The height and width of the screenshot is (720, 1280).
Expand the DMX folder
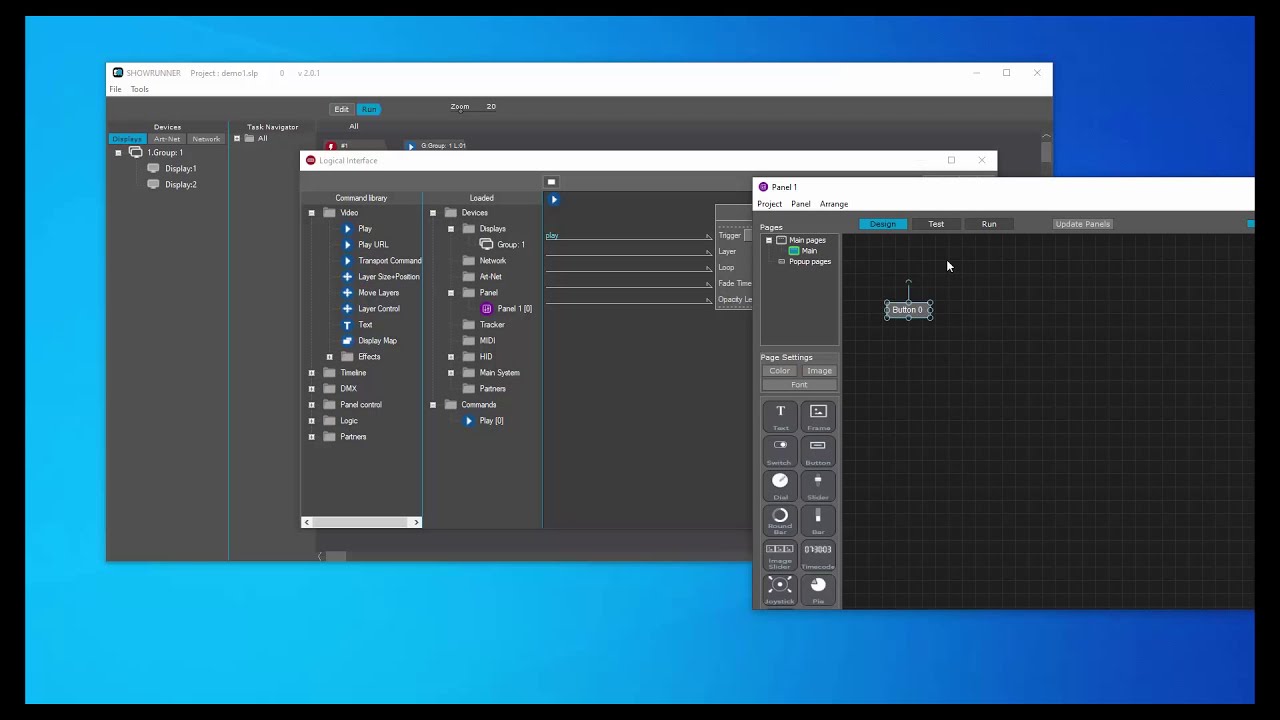tap(311, 389)
